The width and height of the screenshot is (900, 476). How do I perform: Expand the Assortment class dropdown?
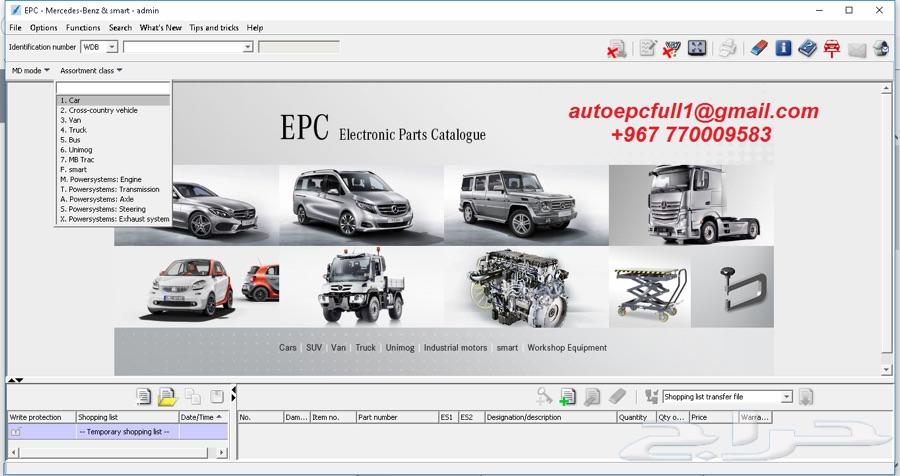click(x=91, y=71)
